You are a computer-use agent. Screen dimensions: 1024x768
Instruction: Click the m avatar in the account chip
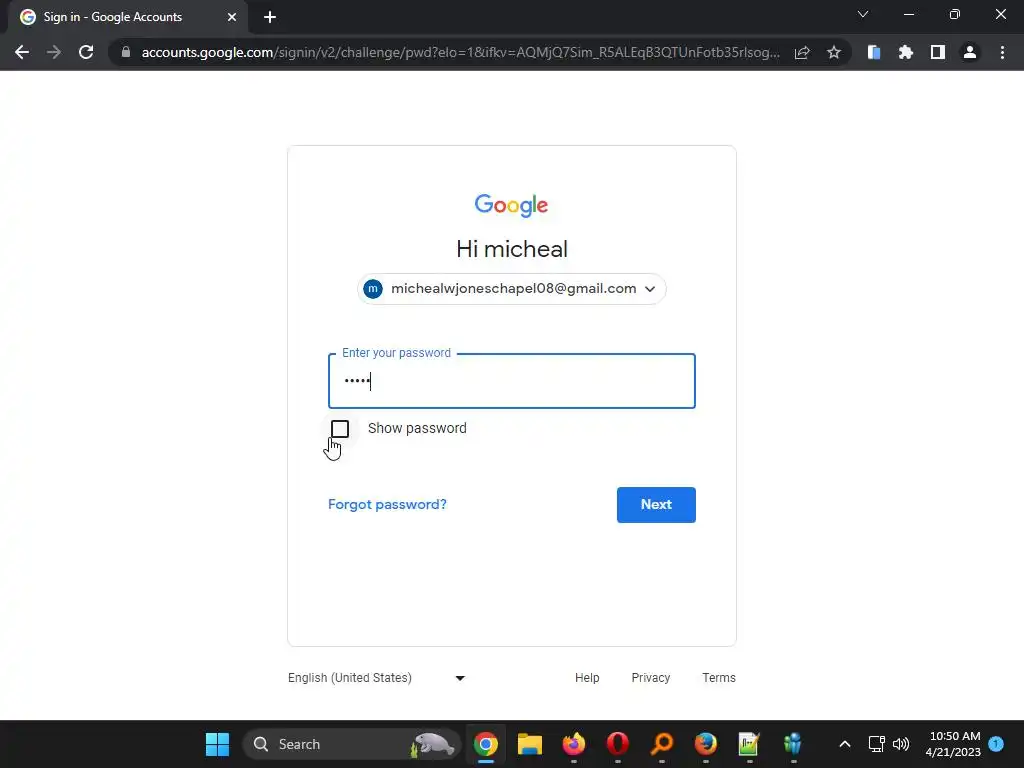click(373, 289)
